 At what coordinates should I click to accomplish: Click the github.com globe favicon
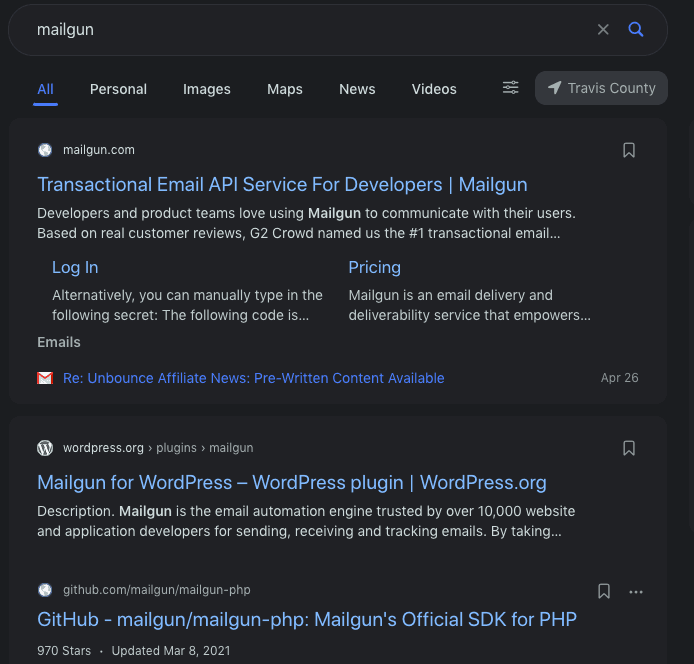(45, 590)
